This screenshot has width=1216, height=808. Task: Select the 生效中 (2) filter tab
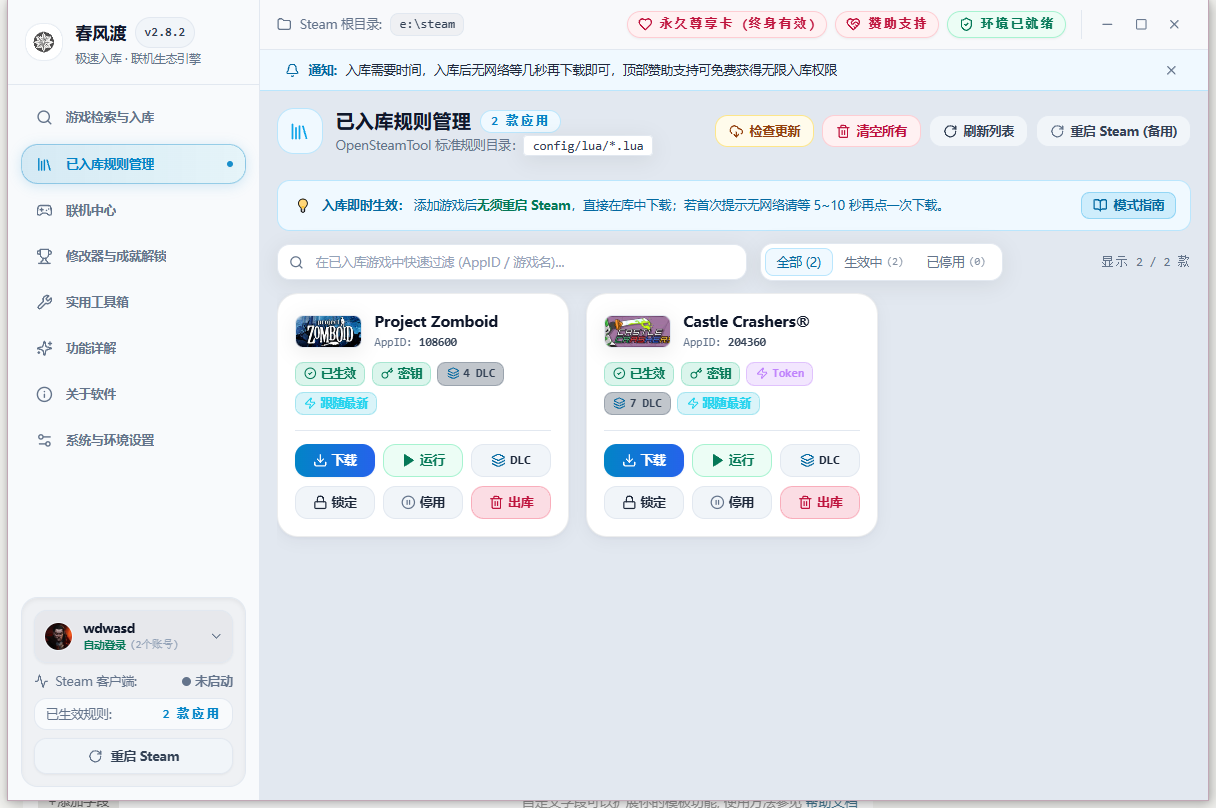tap(873, 262)
